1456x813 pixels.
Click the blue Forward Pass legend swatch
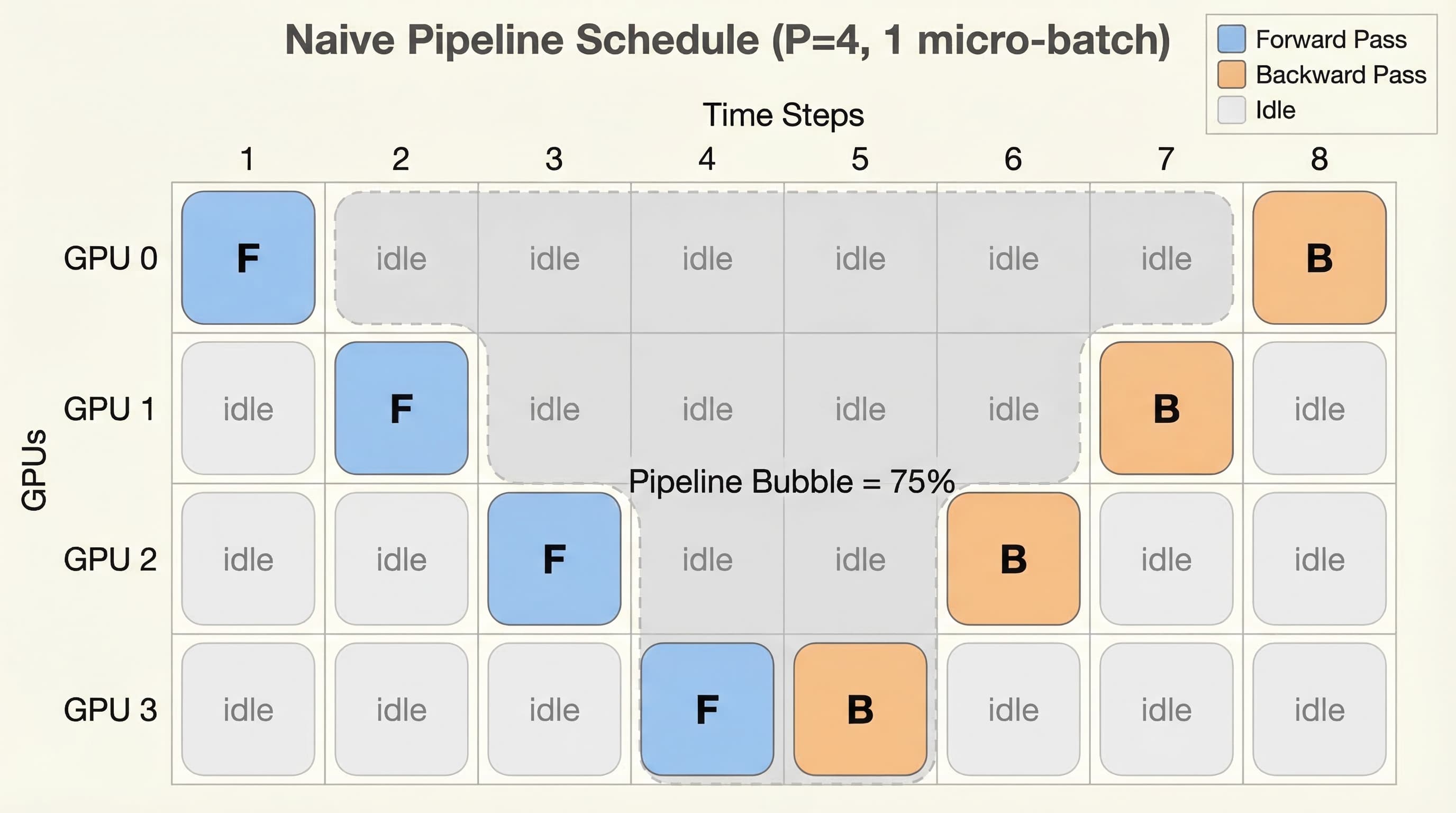[x=1232, y=39]
